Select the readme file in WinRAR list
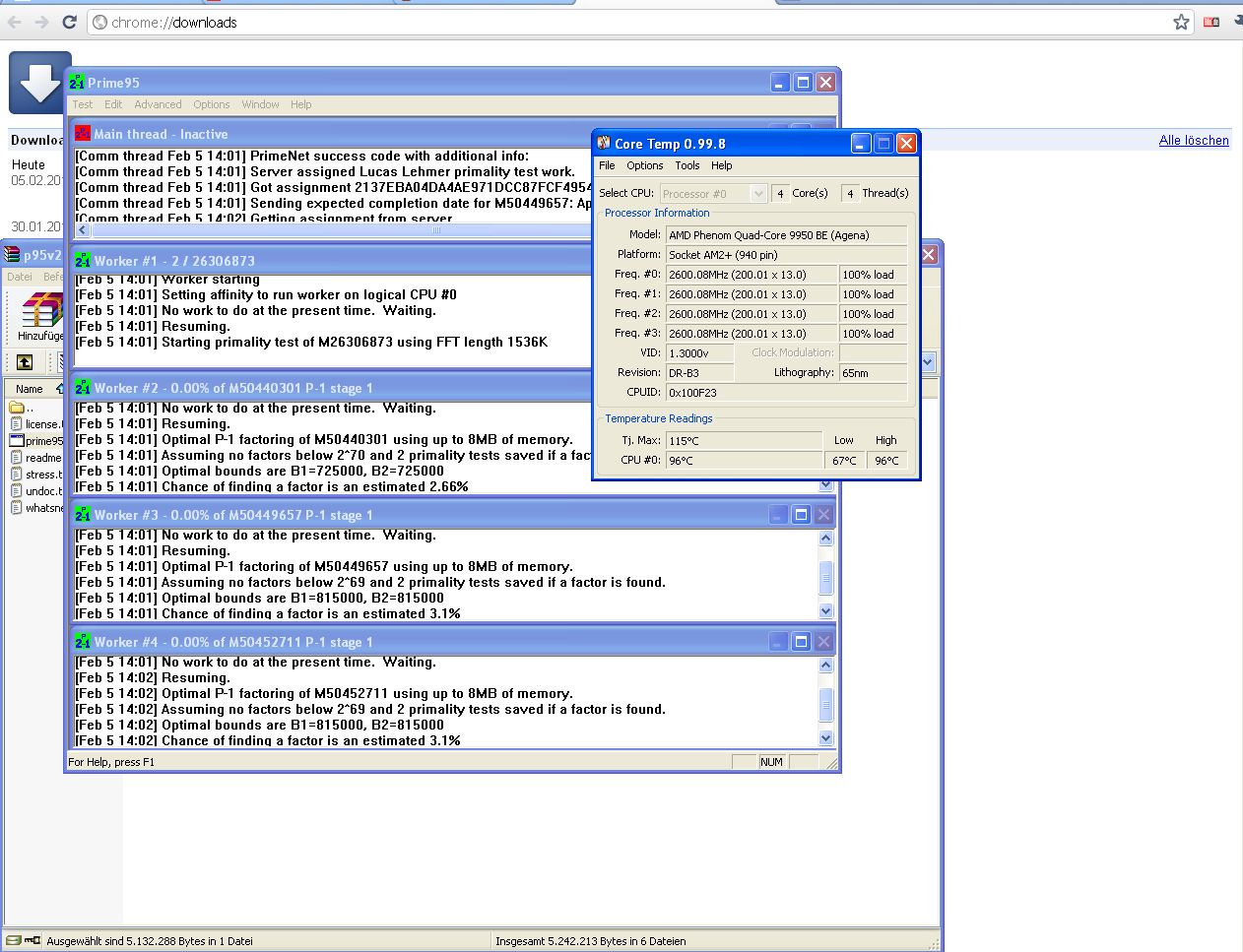 [x=36, y=458]
